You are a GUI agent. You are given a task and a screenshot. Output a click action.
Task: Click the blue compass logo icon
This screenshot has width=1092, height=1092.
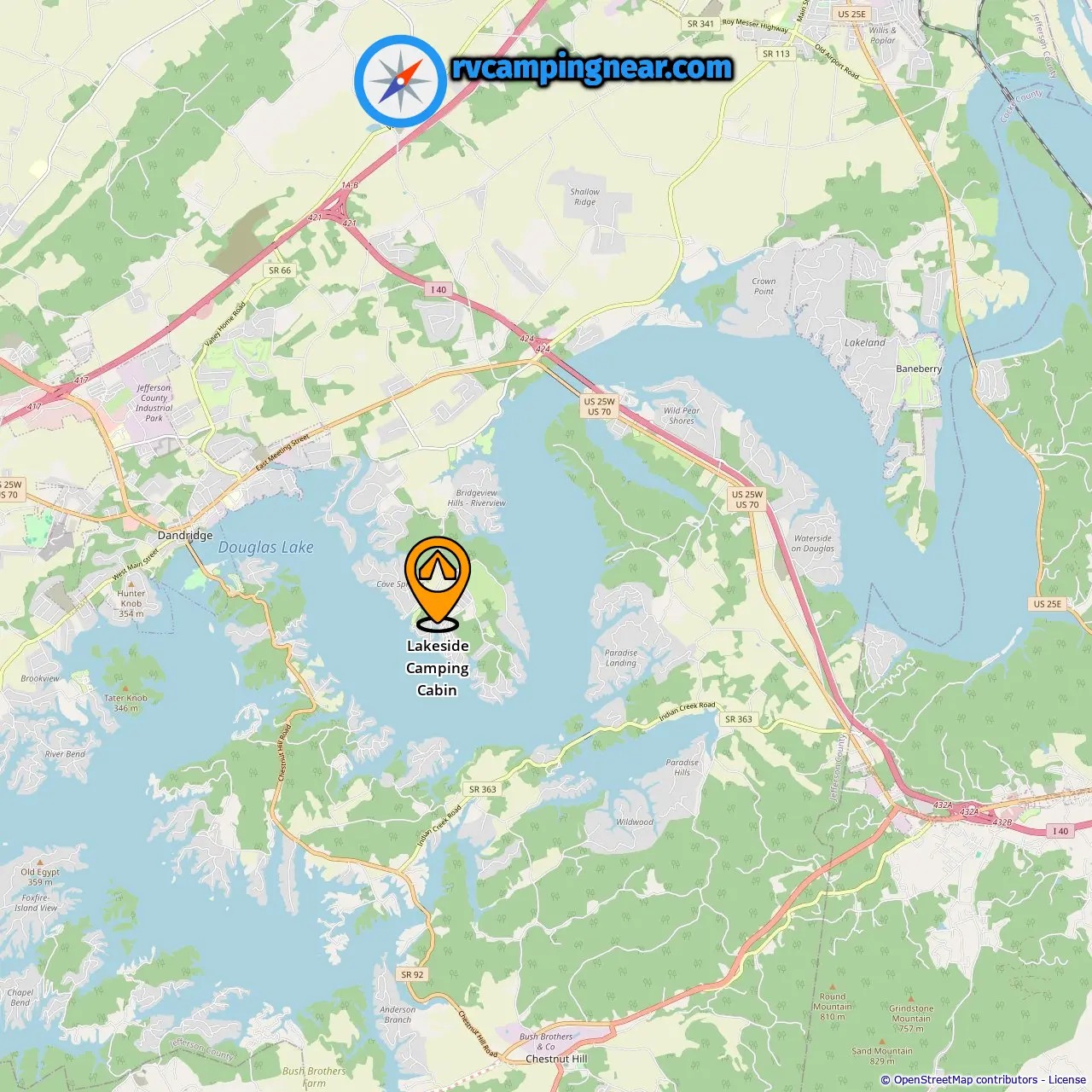(400, 81)
